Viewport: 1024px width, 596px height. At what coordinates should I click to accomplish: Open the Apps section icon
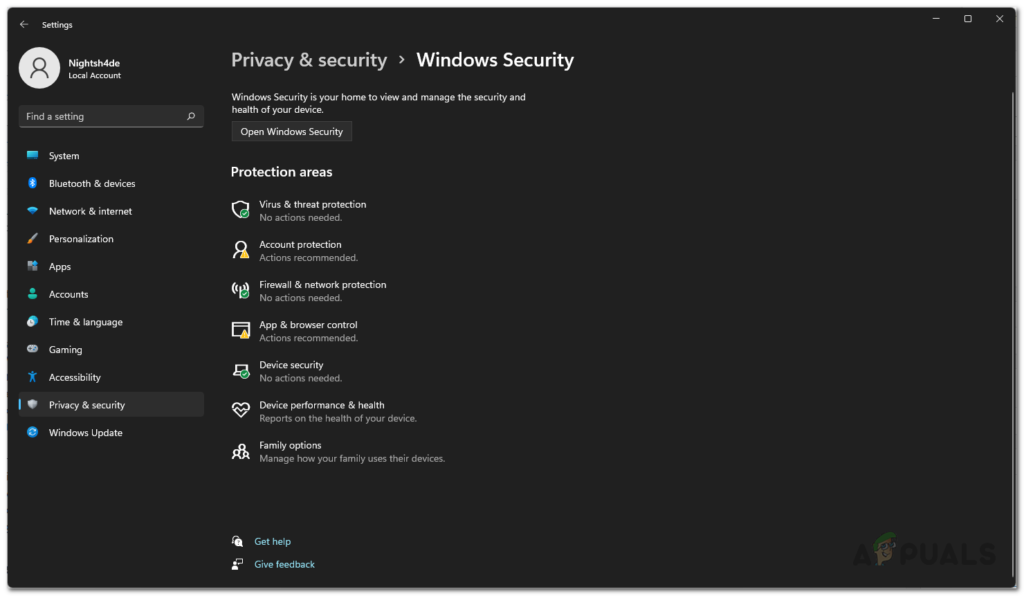pyautogui.click(x=33, y=266)
